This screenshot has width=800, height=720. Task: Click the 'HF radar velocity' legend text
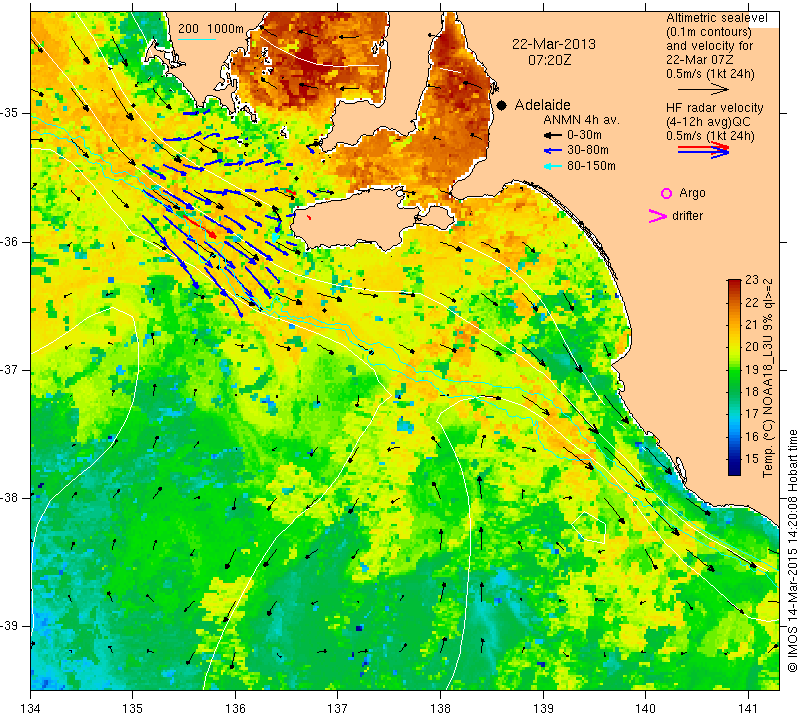tap(714, 108)
